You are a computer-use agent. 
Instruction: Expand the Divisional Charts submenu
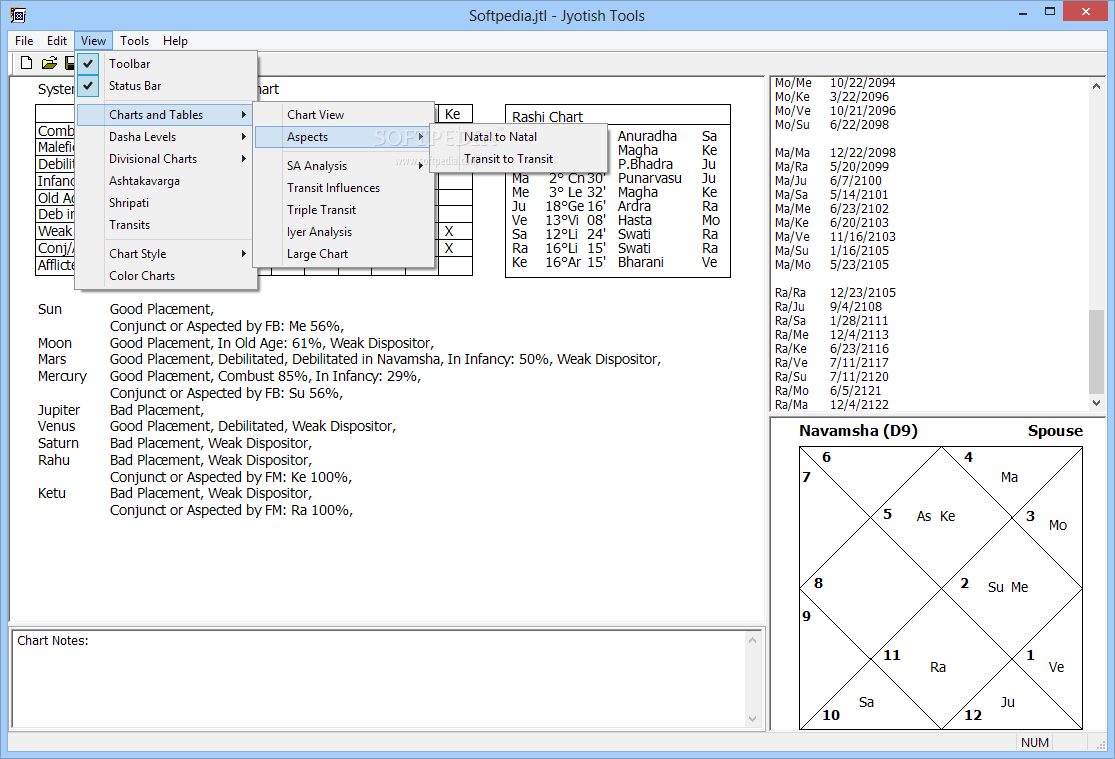click(166, 159)
